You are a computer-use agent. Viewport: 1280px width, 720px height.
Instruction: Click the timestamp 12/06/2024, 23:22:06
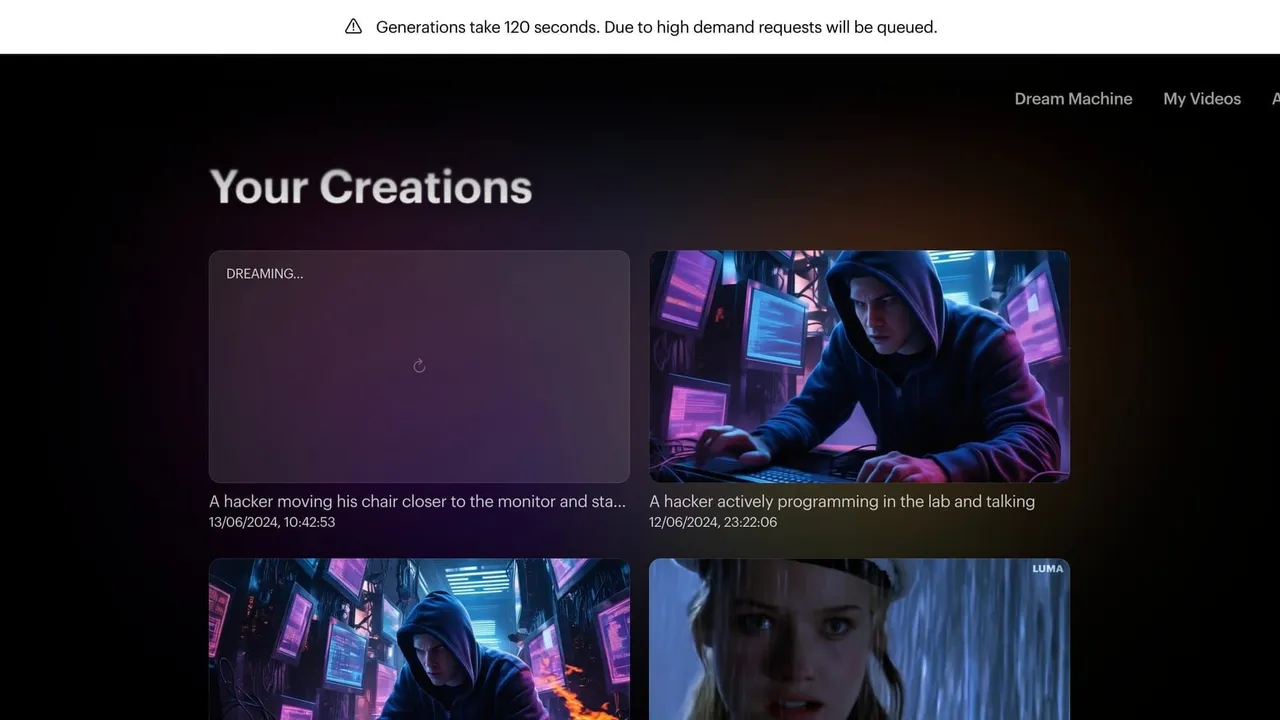click(713, 522)
